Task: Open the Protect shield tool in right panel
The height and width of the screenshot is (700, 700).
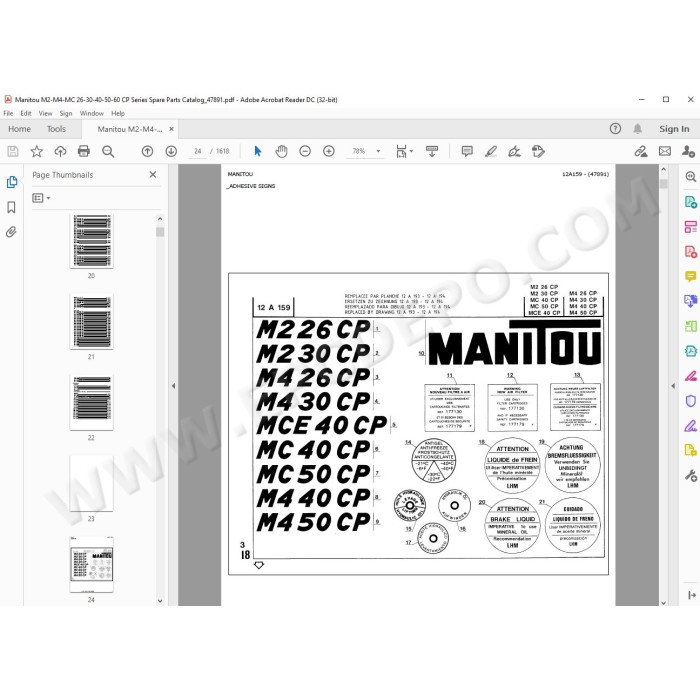Action: click(691, 401)
